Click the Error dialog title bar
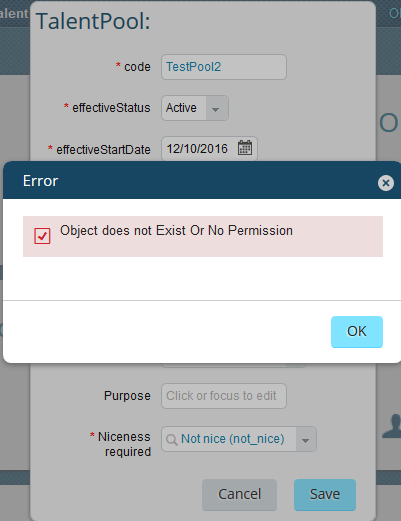Screen dimensions: 401x521 pyautogui.click(x=202, y=180)
